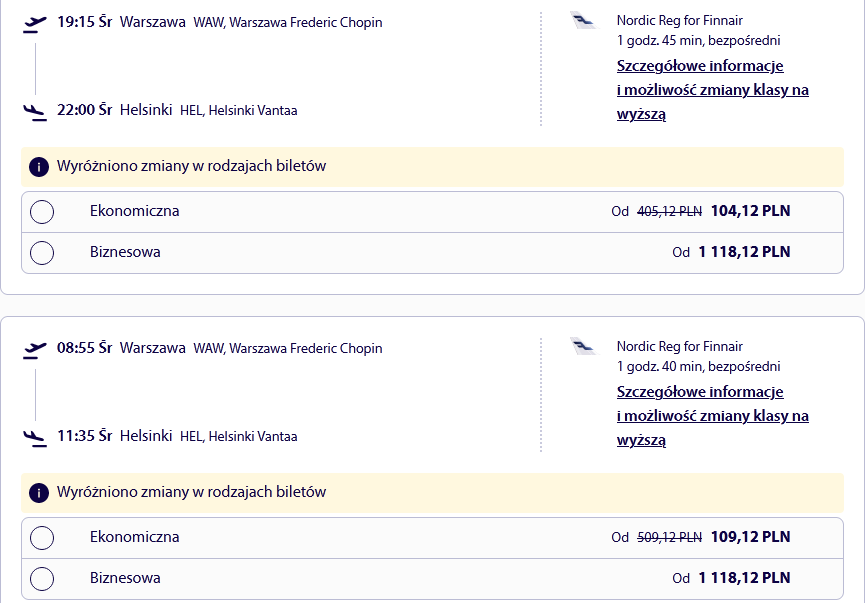This screenshot has height=603, width=865.
Task: Open detailed information link for 08:55 flight
Action: pos(713,416)
